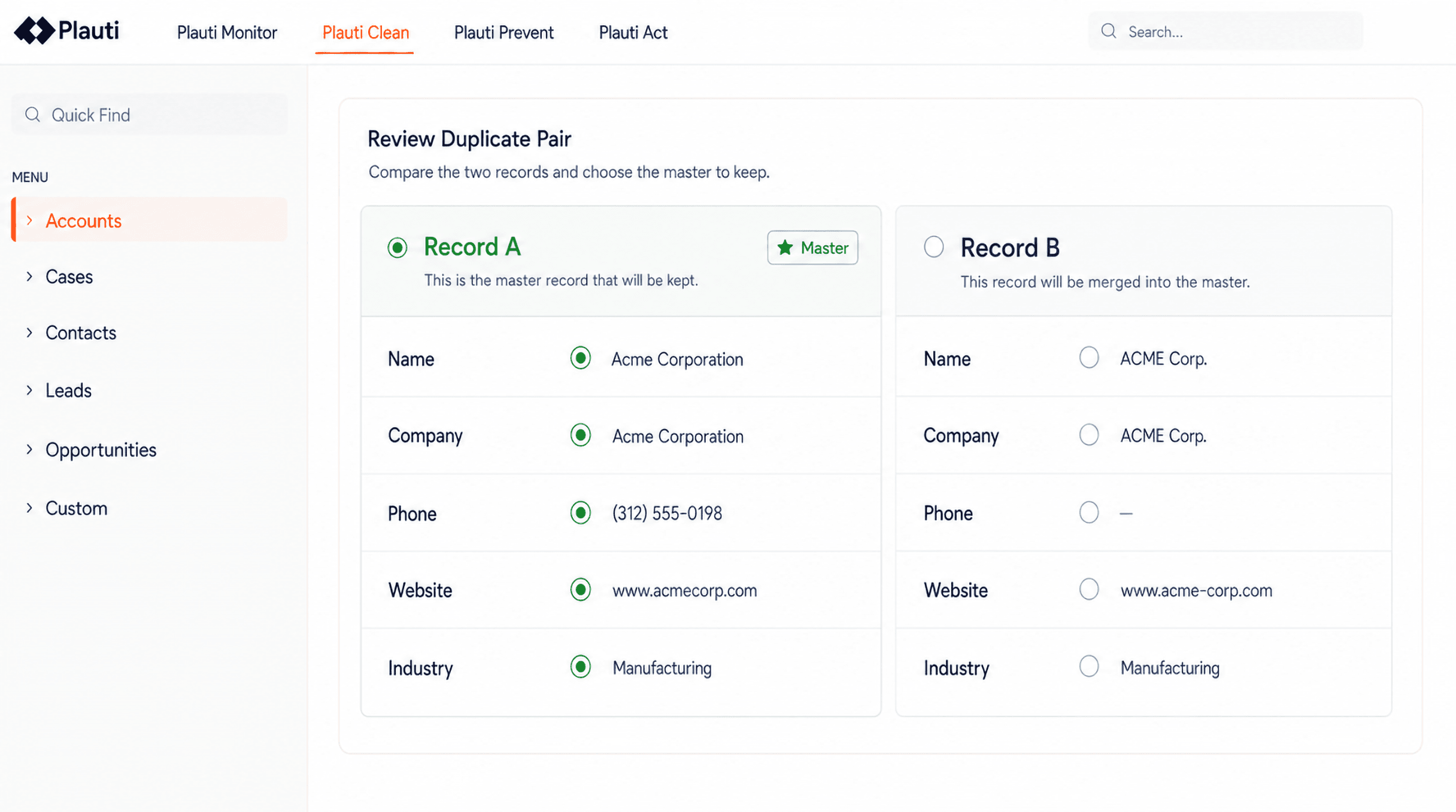This screenshot has width=1456, height=812.
Task: Choose Record A's Company radio button
Action: pyautogui.click(x=580, y=435)
